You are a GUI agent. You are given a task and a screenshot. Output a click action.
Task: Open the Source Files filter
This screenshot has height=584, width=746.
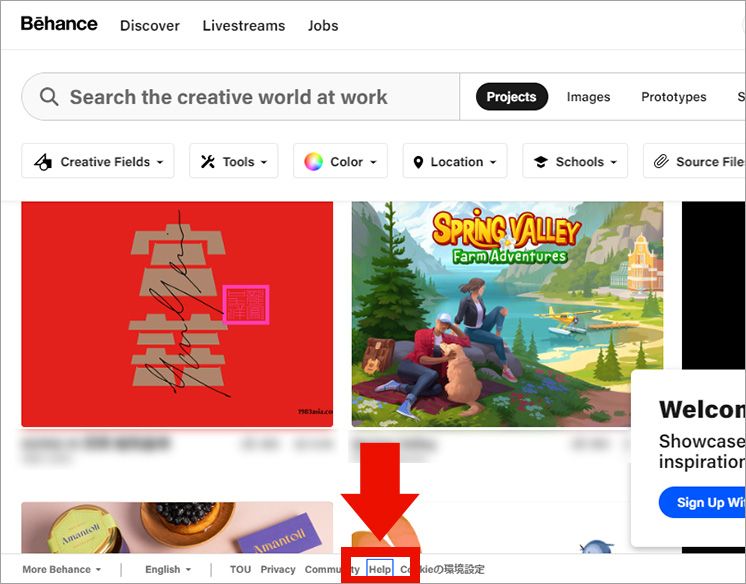coord(695,161)
